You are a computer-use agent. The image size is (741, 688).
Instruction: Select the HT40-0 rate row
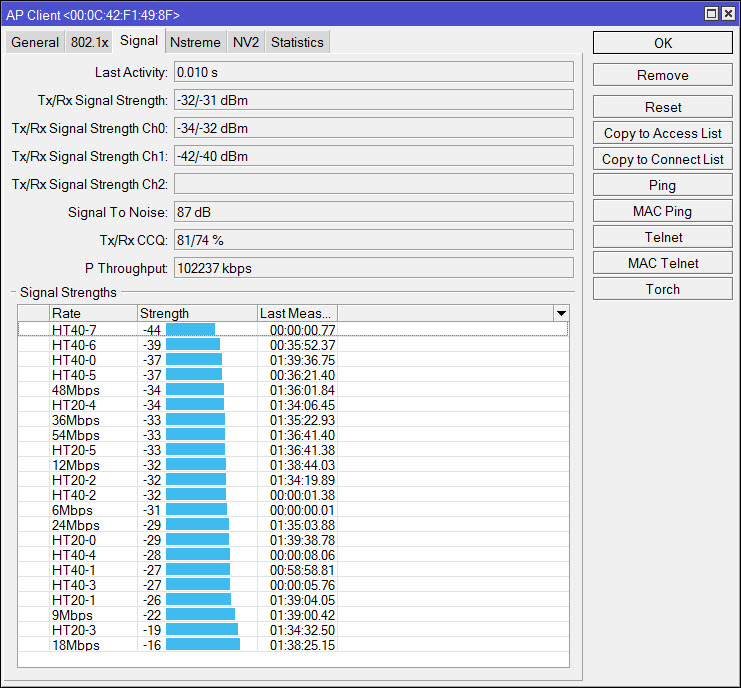(293, 360)
